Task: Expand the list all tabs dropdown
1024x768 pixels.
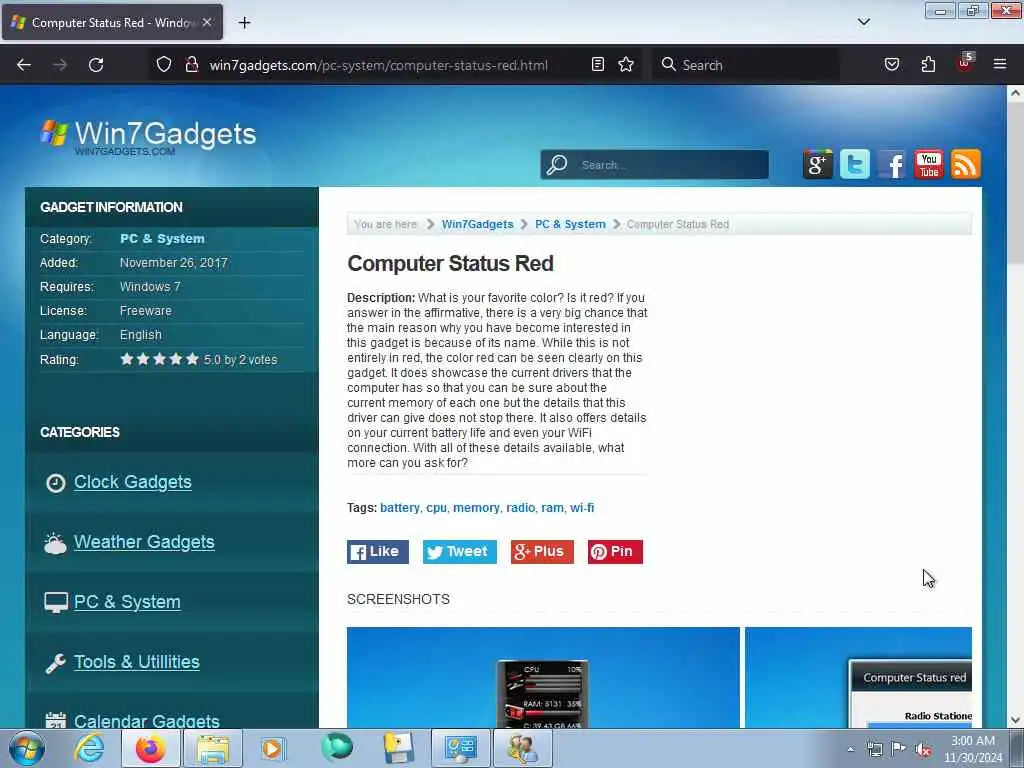Action: 864,22
